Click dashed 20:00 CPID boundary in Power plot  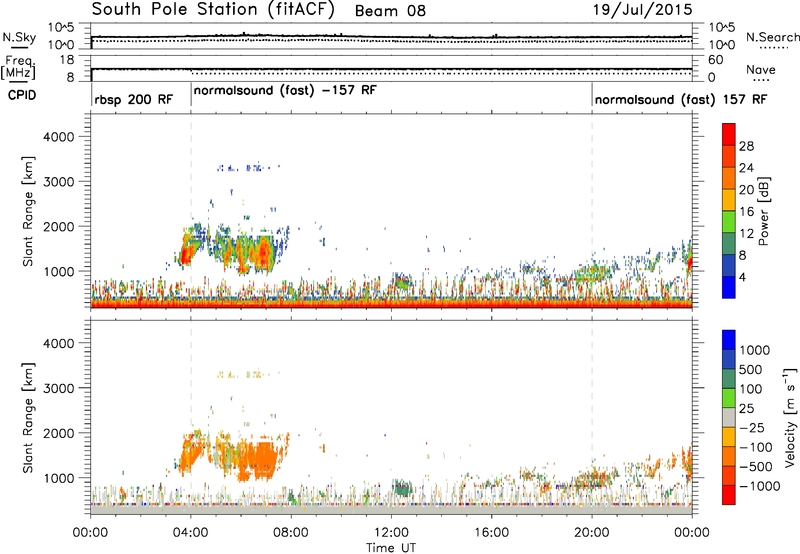point(592,210)
